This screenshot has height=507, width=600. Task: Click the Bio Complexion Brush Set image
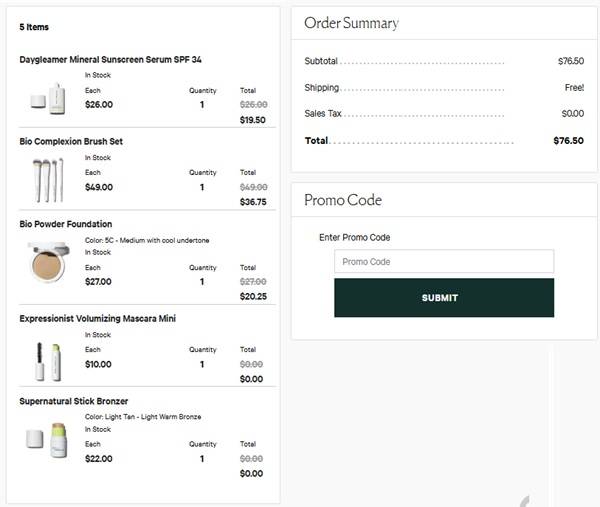coord(47,180)
